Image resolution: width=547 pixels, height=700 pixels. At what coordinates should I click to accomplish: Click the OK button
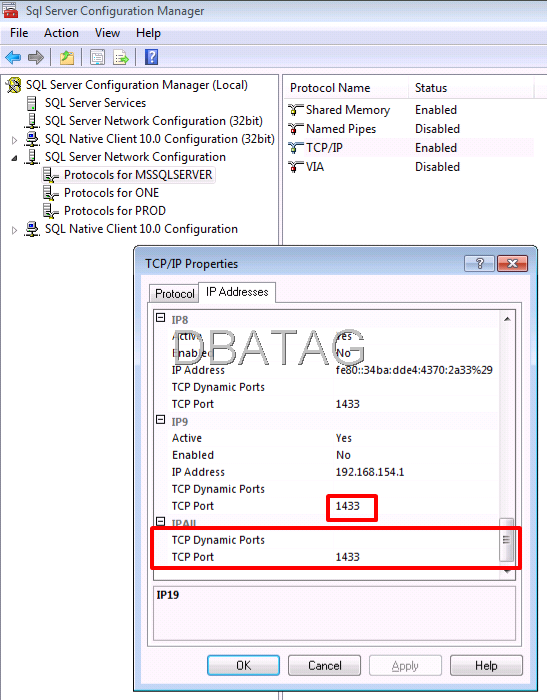(243, 666)
